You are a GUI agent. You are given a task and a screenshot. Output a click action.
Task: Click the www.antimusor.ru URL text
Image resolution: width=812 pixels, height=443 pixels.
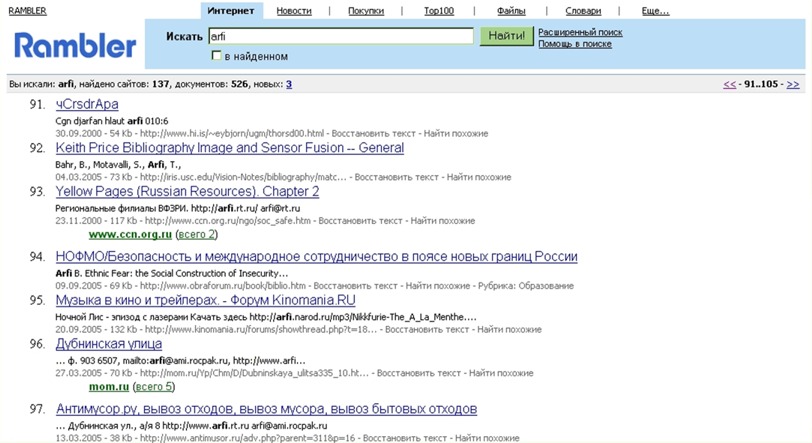point(248,438)
